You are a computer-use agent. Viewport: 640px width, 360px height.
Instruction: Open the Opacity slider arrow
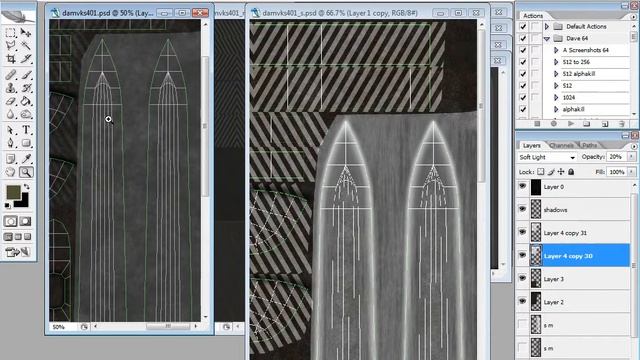tap(632, 157)
